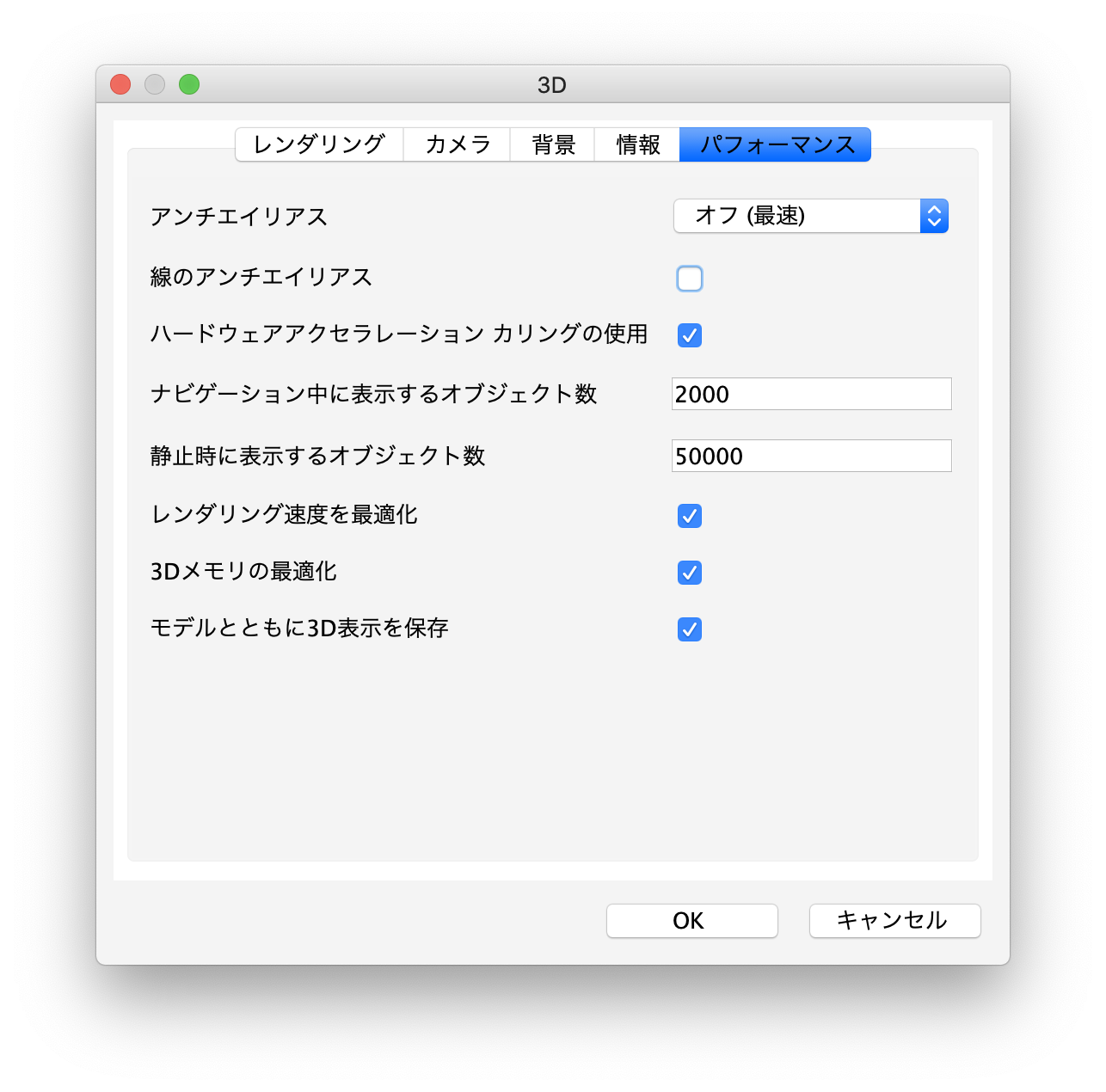The height and width of the screenshot is (1092, 1106).
Task: Click the キャンセル button
Action: [x=894, y=921]
